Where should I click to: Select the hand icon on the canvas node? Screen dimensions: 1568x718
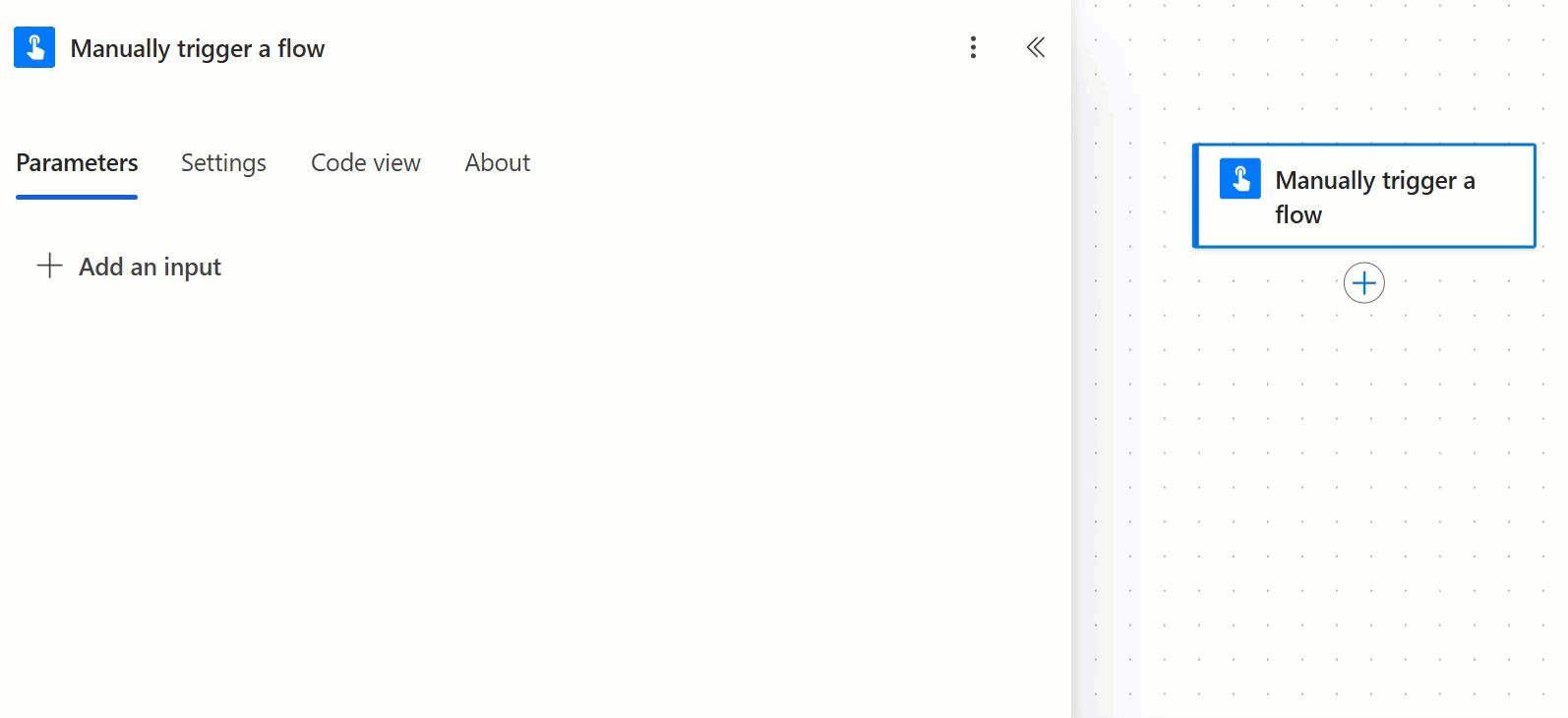[x=1239, y=179]
